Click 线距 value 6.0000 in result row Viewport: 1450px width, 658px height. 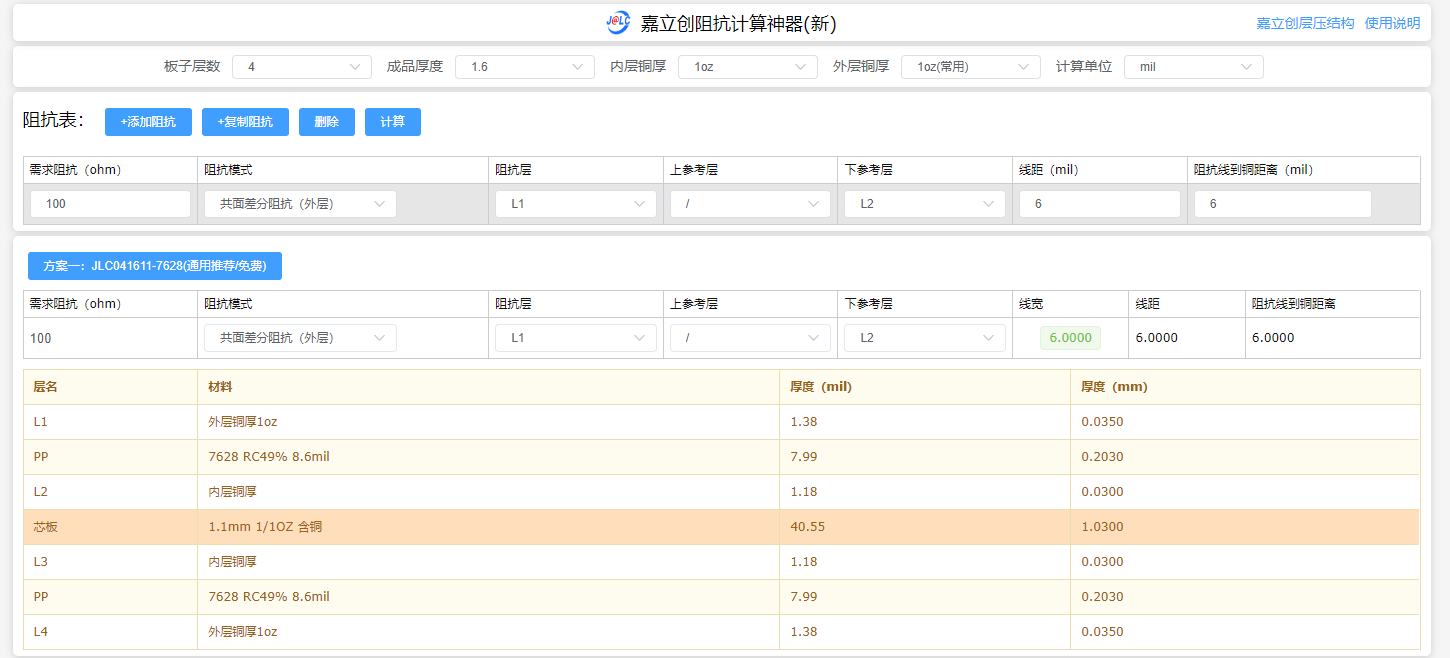1157,338
